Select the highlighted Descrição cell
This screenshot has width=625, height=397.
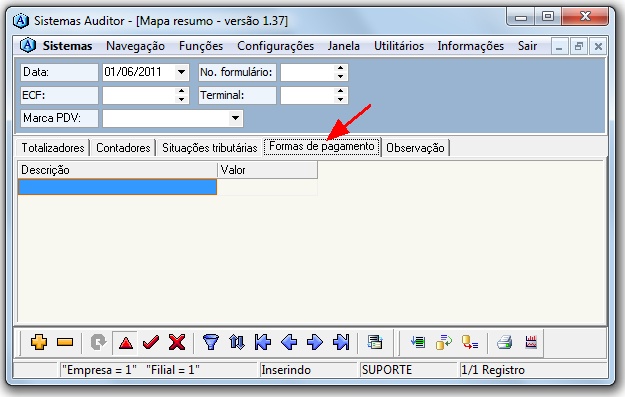point(118,187)
